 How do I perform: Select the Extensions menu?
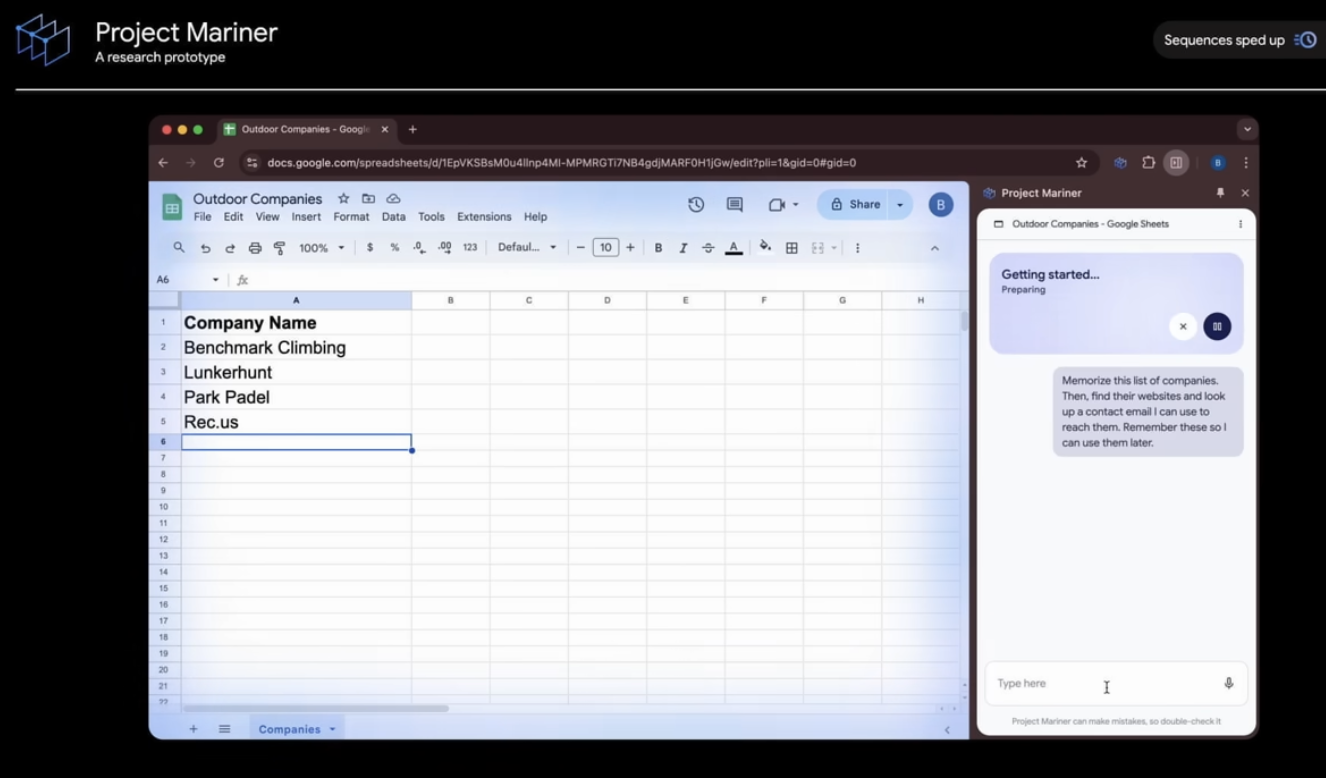pos(484,216)
